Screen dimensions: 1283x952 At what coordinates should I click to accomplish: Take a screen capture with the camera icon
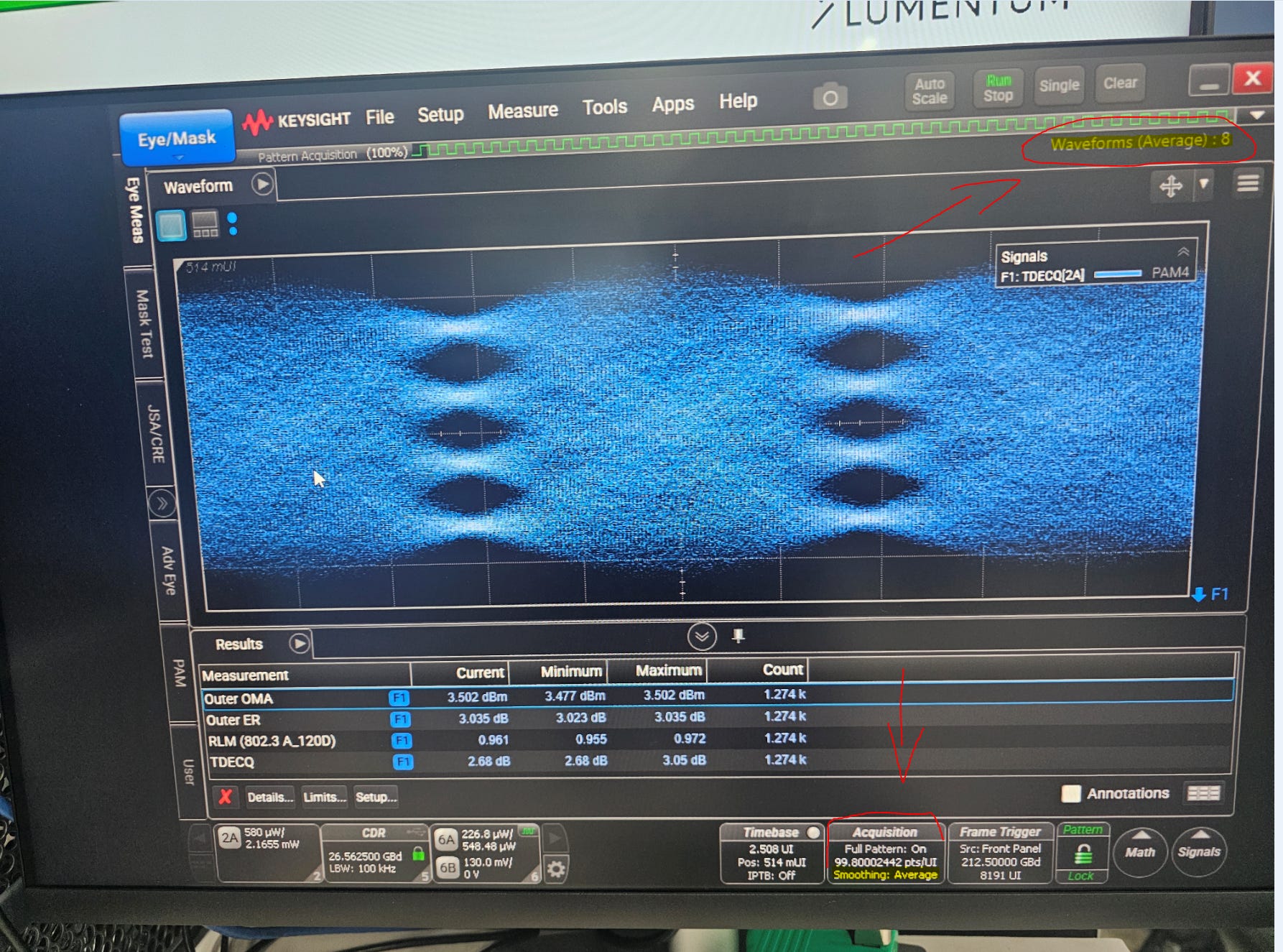click(830, 97)
